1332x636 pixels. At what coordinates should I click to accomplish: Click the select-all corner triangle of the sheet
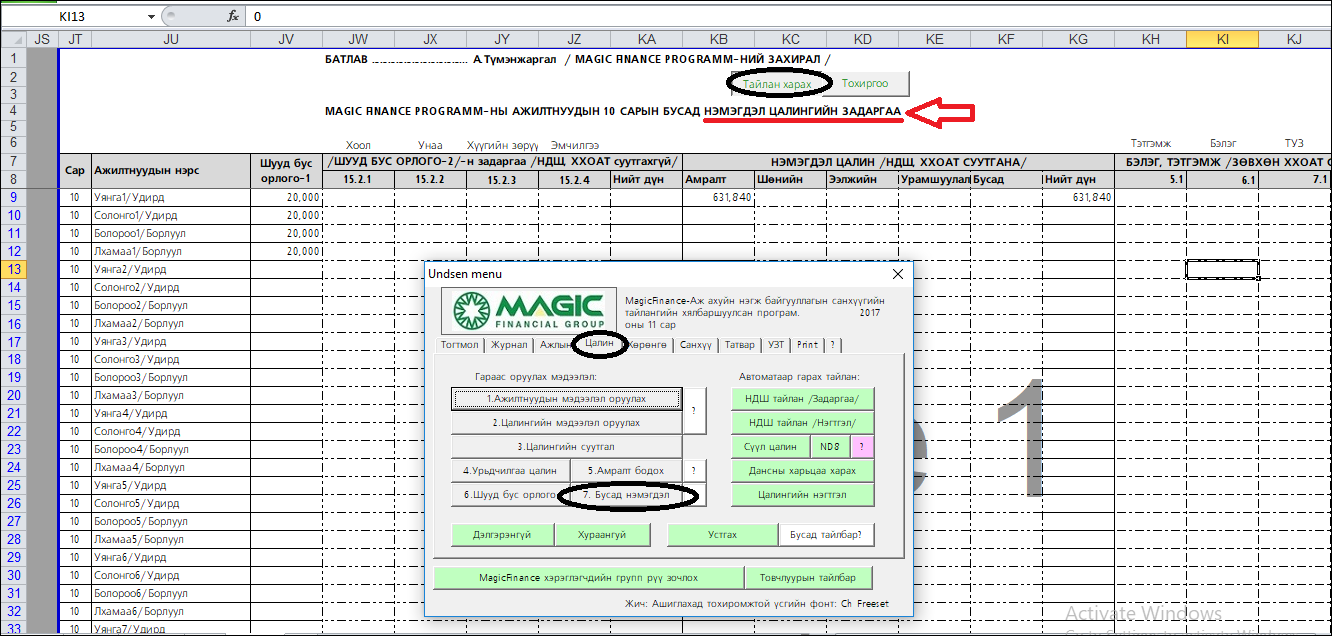pyautogui.click(x=12, y=39)
